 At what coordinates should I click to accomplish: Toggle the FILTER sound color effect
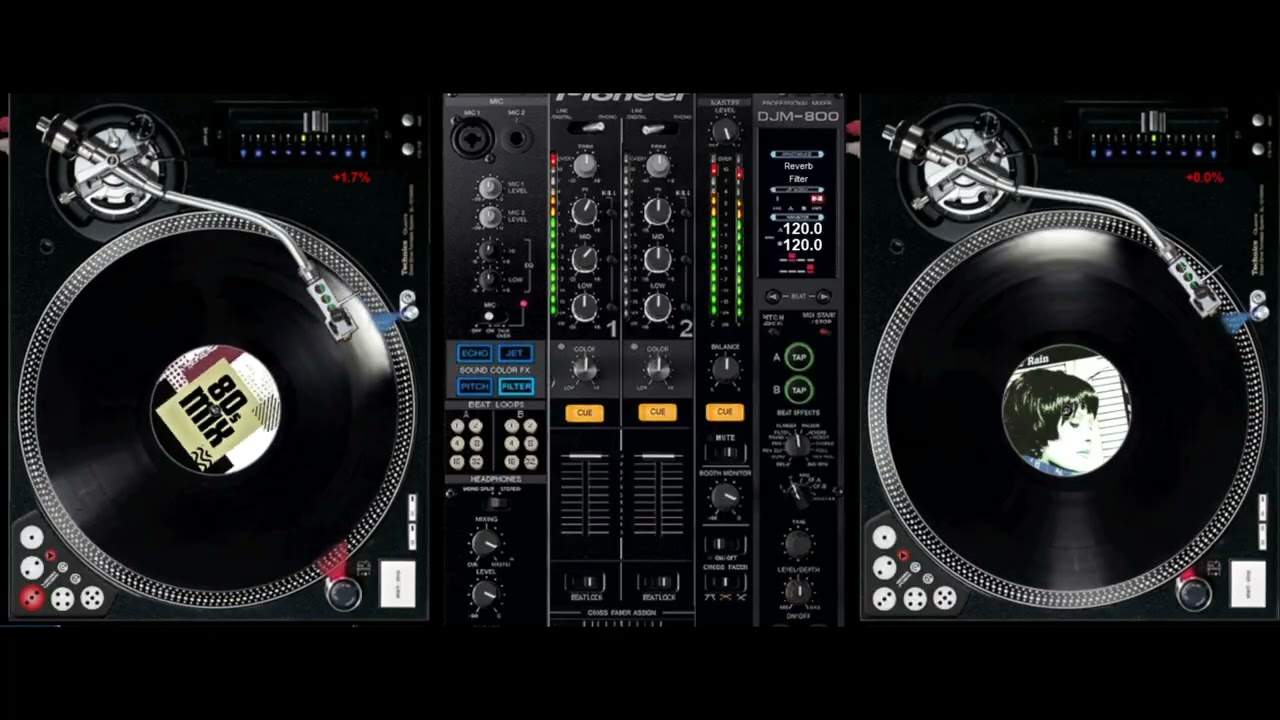pyautogui.click(x=516, y=386)
